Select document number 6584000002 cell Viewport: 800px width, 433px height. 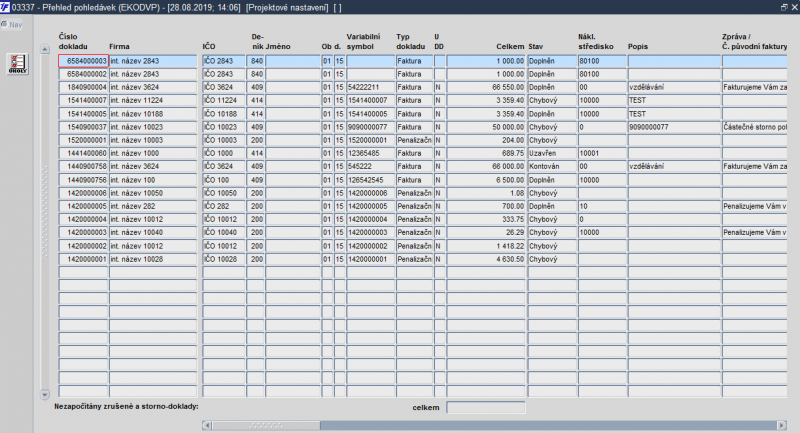(83, 74)
